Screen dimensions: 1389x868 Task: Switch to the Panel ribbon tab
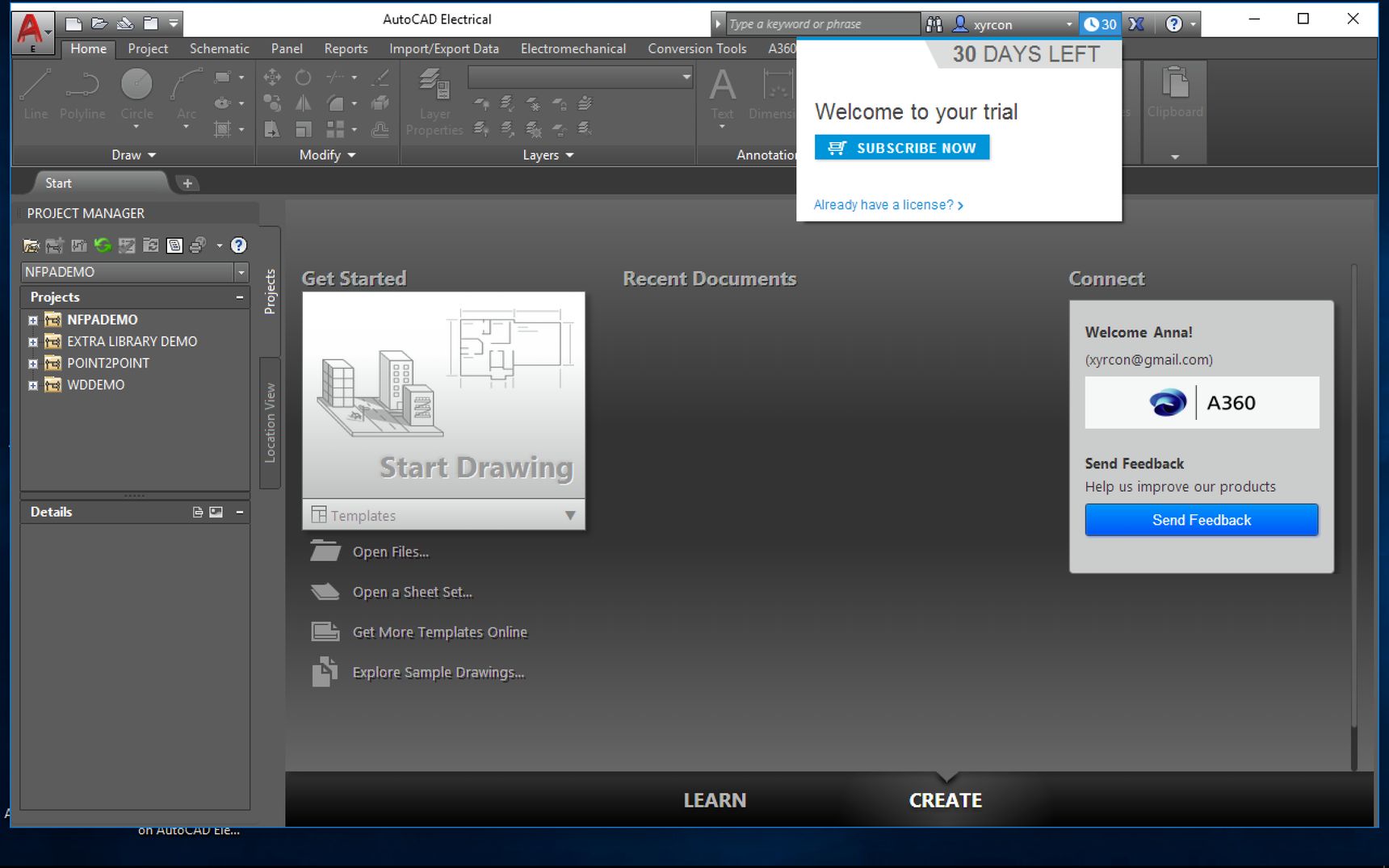tap(287, 48)
